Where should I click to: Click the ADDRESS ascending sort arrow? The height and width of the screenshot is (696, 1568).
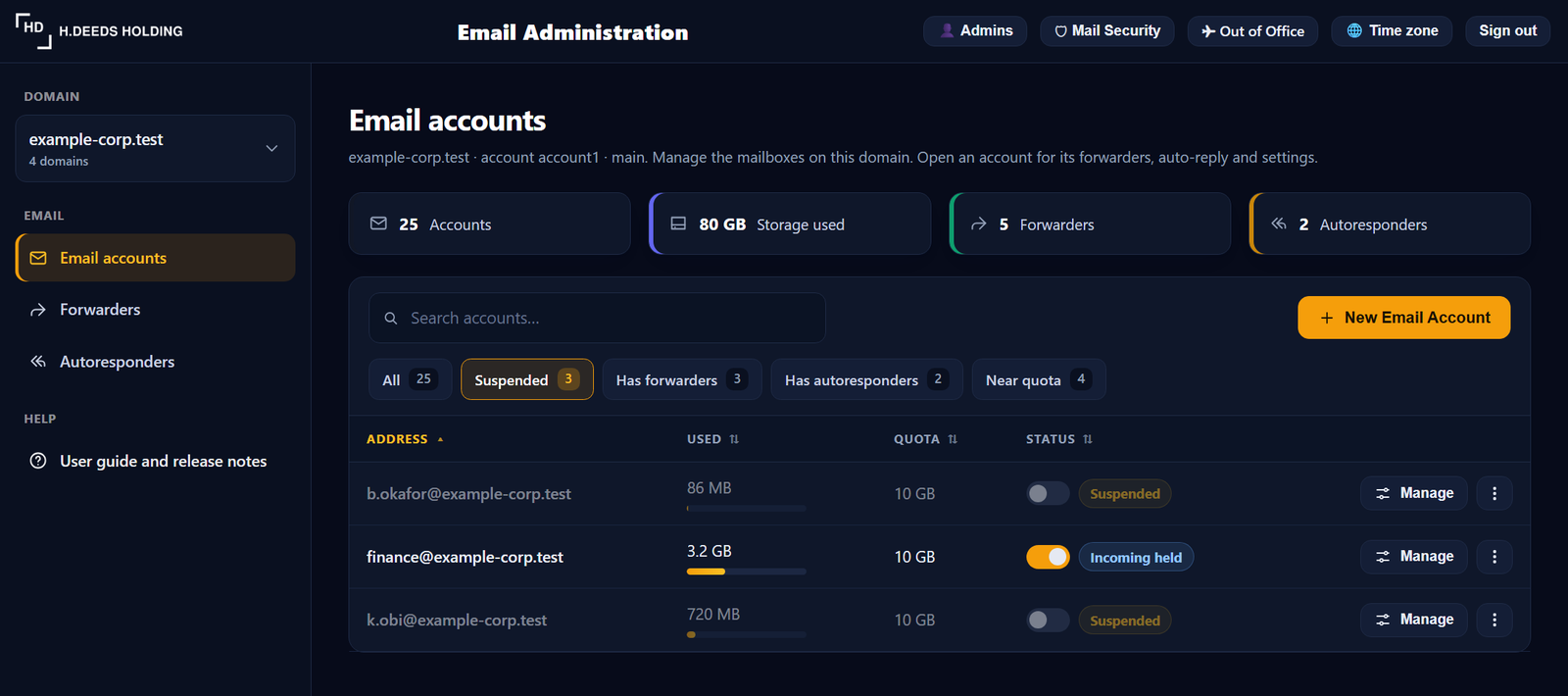440,439
